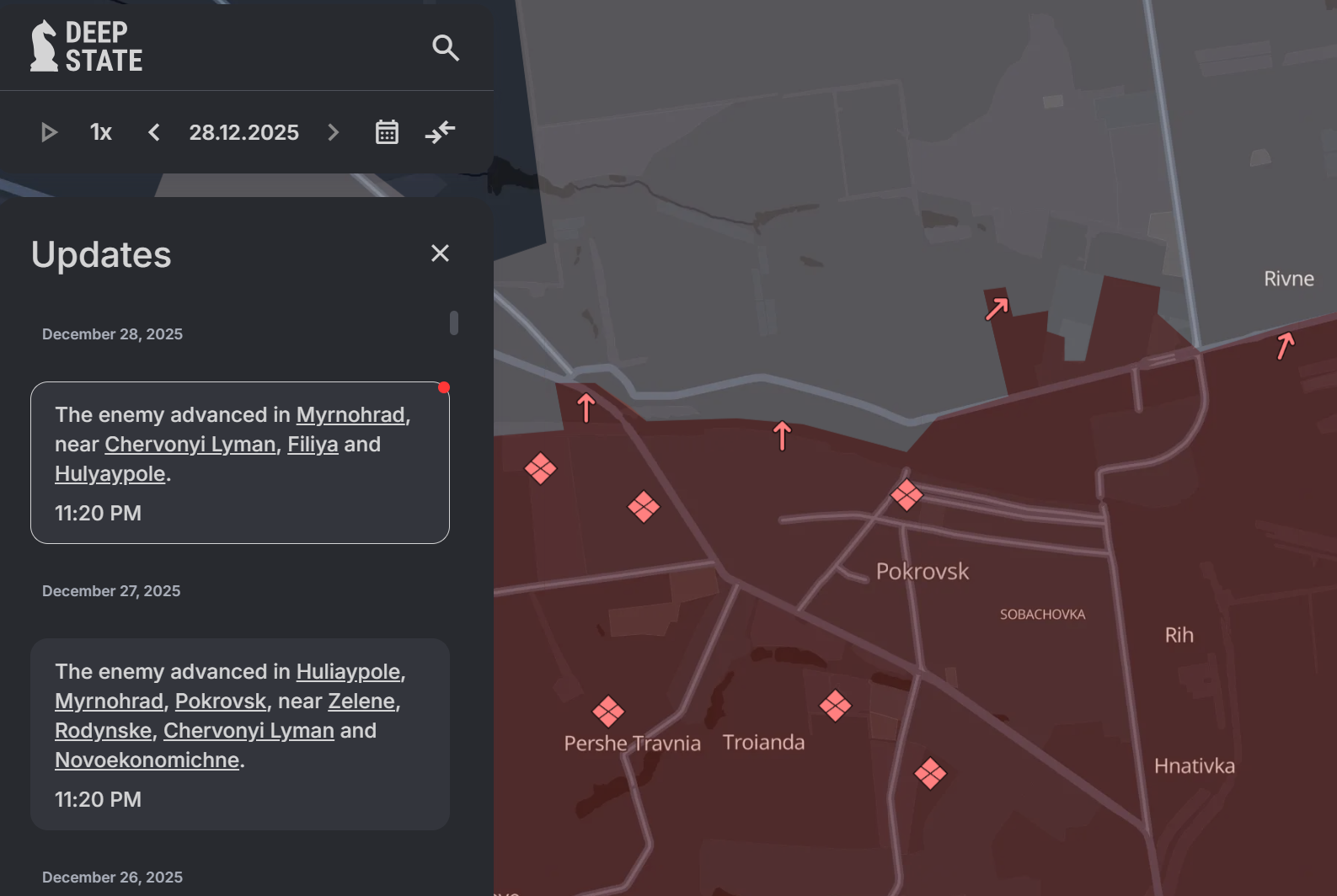The width and height of the screenshot is (1337, 896).
Task: Open Chervonyi Lyman link in December 28 update
Action: [x=190, y=445]
